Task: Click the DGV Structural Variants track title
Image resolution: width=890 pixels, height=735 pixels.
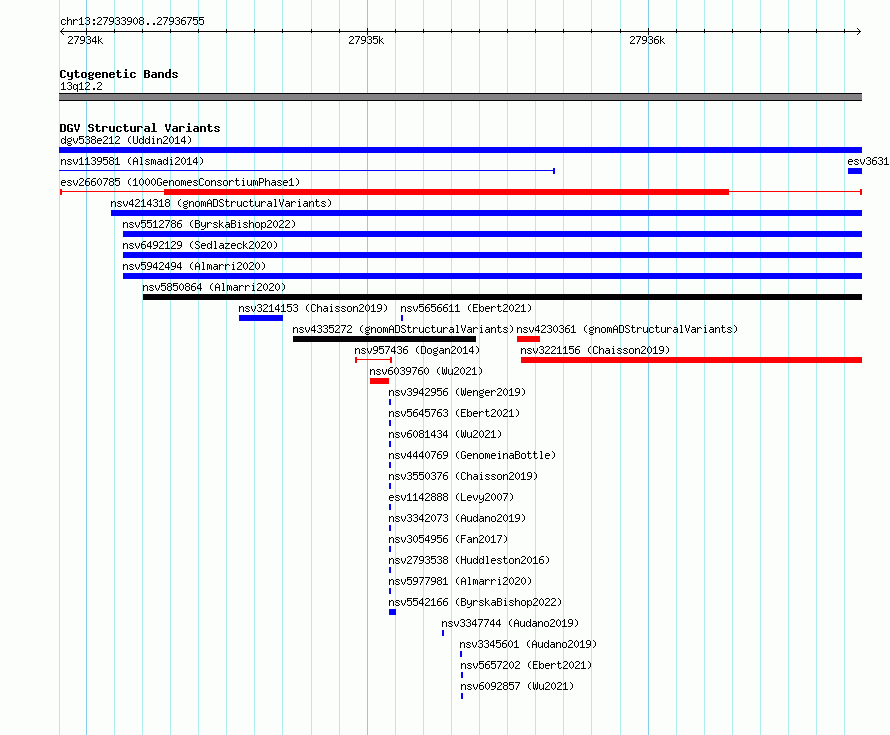Action: point(140,128)
